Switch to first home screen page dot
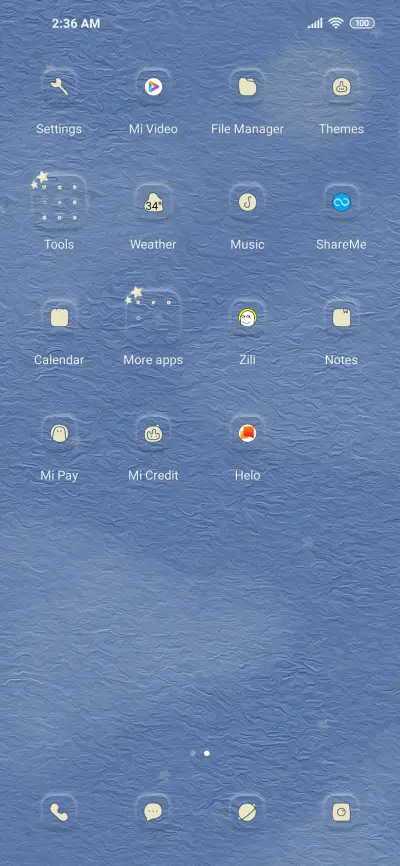 [193, 753]
